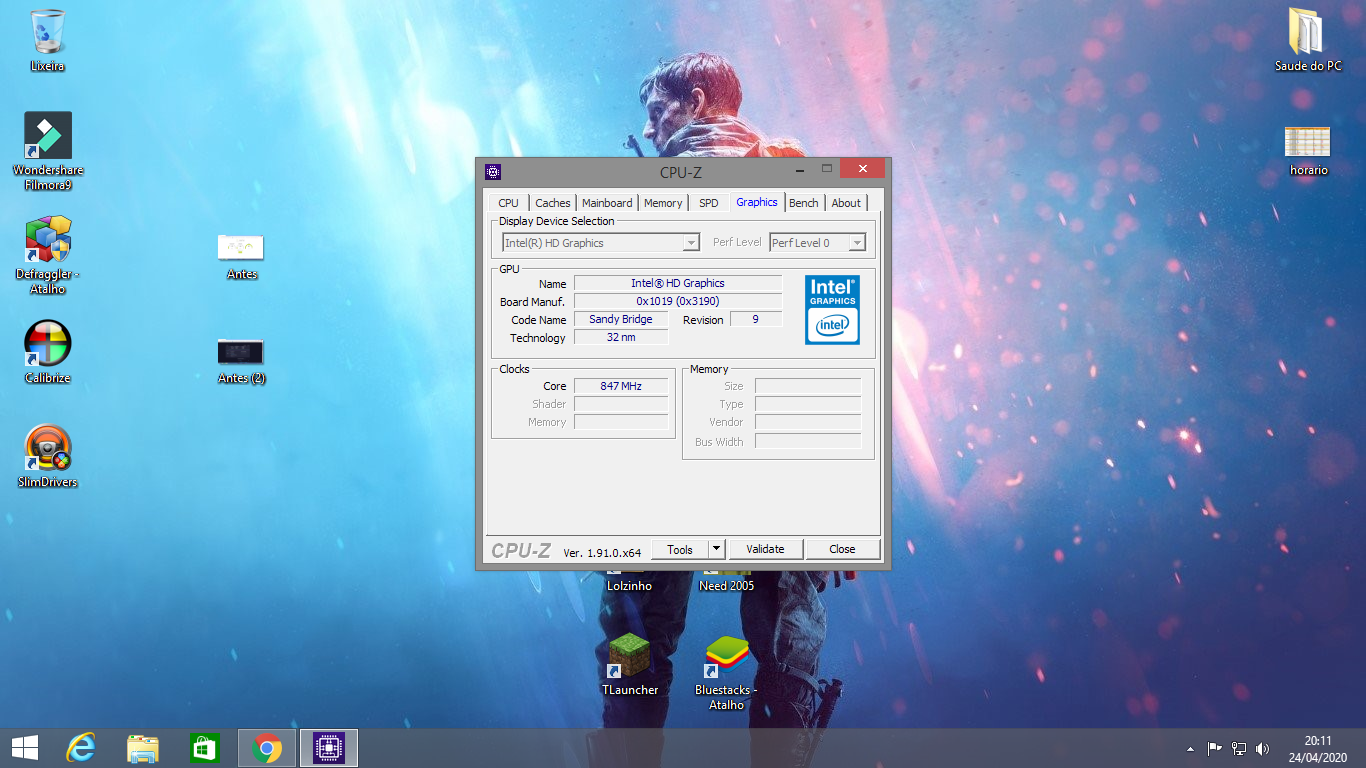Viewport: 1366px width, 768px height.
Task: Open the Windows Start button
Action: tap(25, 748)
